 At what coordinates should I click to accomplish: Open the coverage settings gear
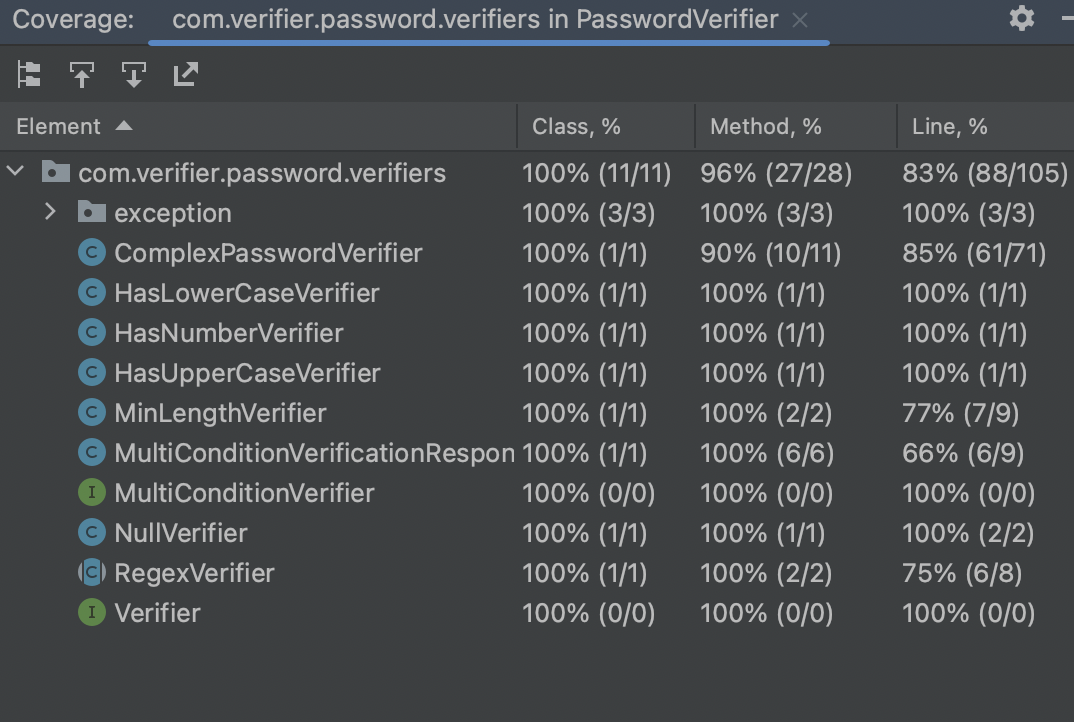pyautogui.click(x=1021, y=18)
